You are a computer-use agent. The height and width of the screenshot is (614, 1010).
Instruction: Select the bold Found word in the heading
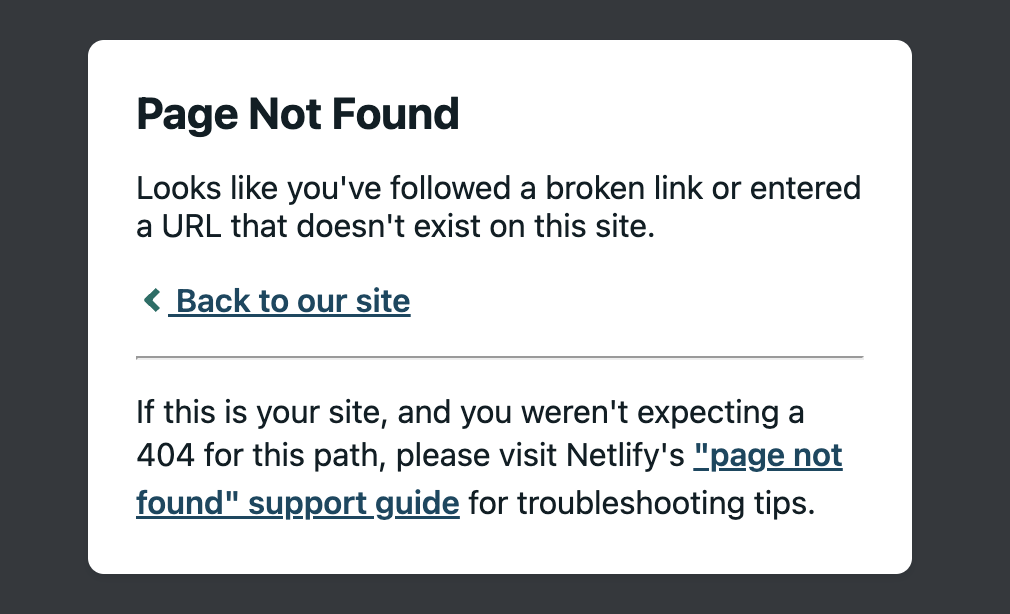(404, 113)
